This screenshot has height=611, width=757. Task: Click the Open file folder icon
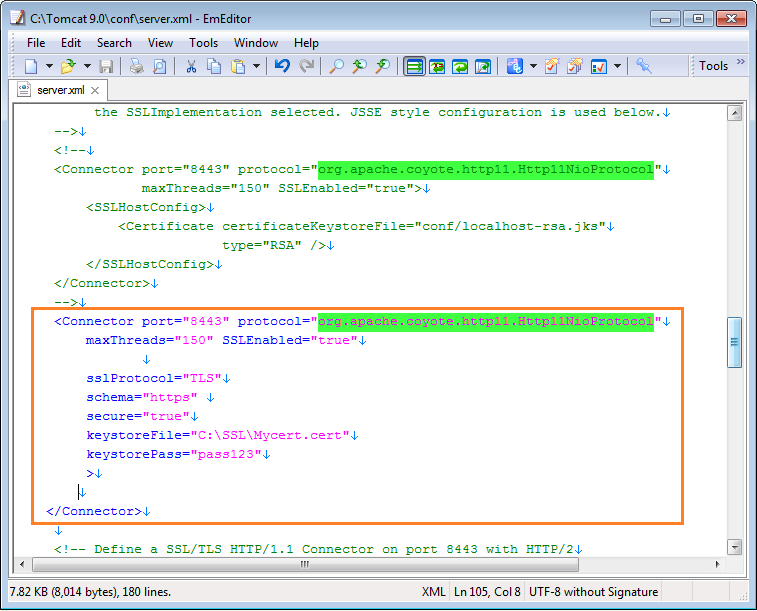pyautogui.click(x=69, y=66)
